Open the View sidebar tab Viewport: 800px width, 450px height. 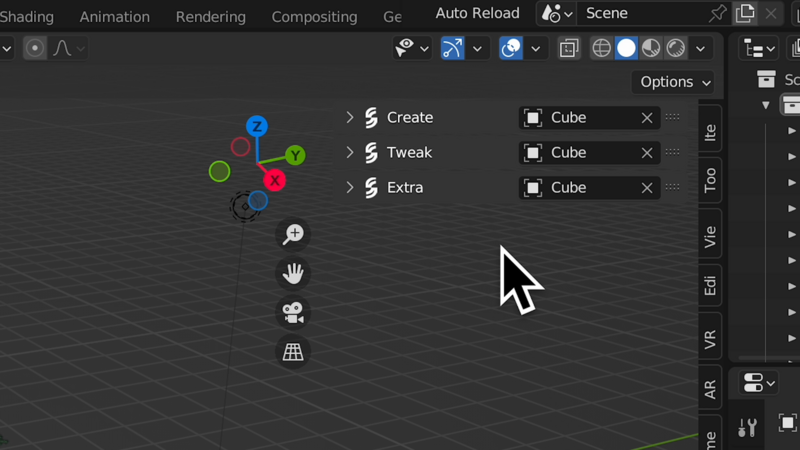[710, 234]
